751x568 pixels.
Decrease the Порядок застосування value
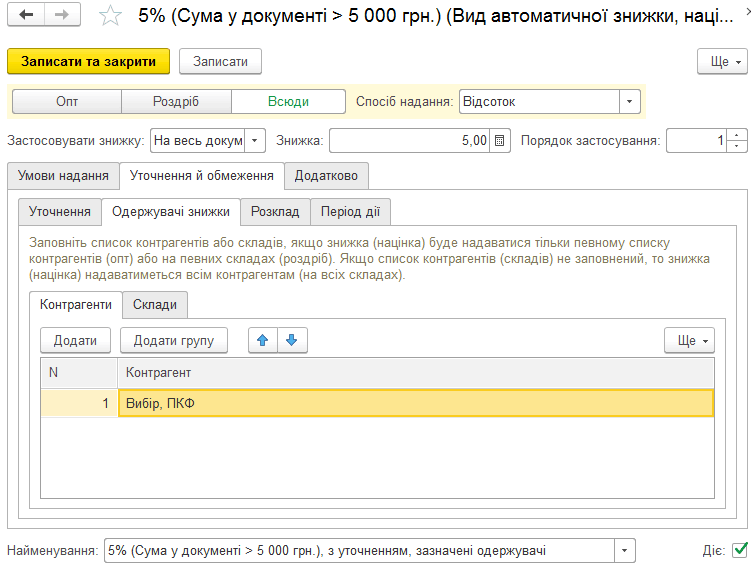coord(737,146)
